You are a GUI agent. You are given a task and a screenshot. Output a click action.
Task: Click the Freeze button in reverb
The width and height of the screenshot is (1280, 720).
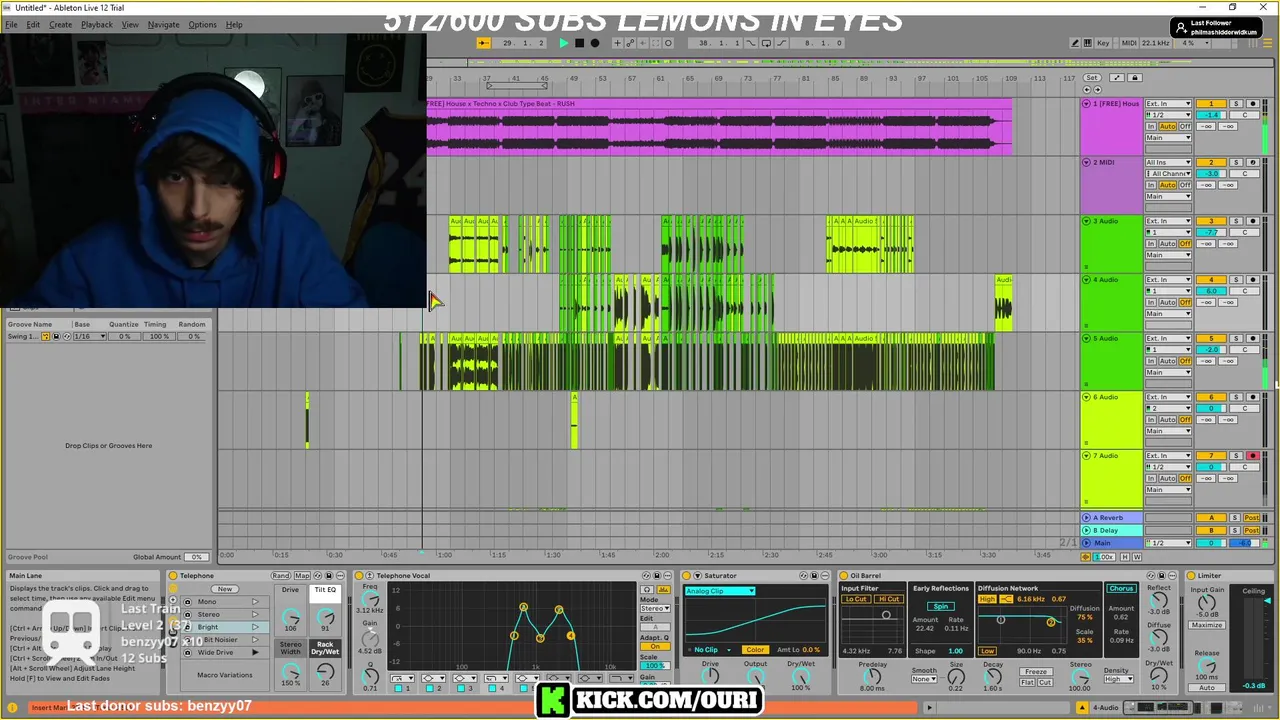[x=1036, y=672]
